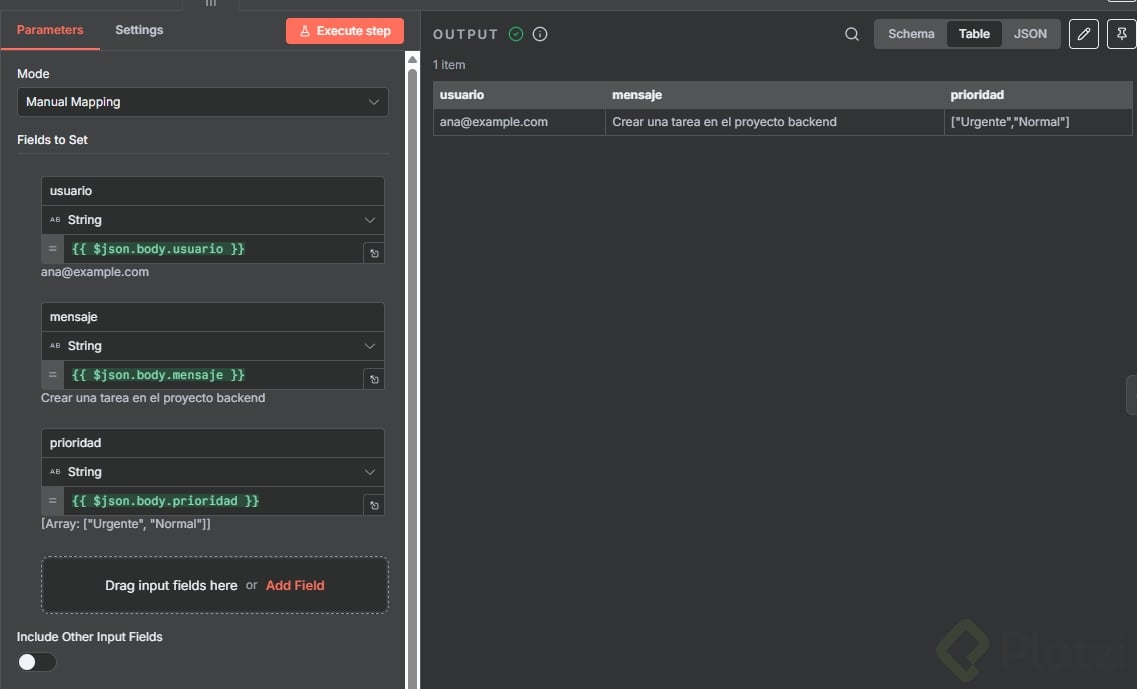Image resolution: width=1137 pixels, height=689 pixels.
Task: Click the ana@example.com preview under usuario
Action: point(95,272)
